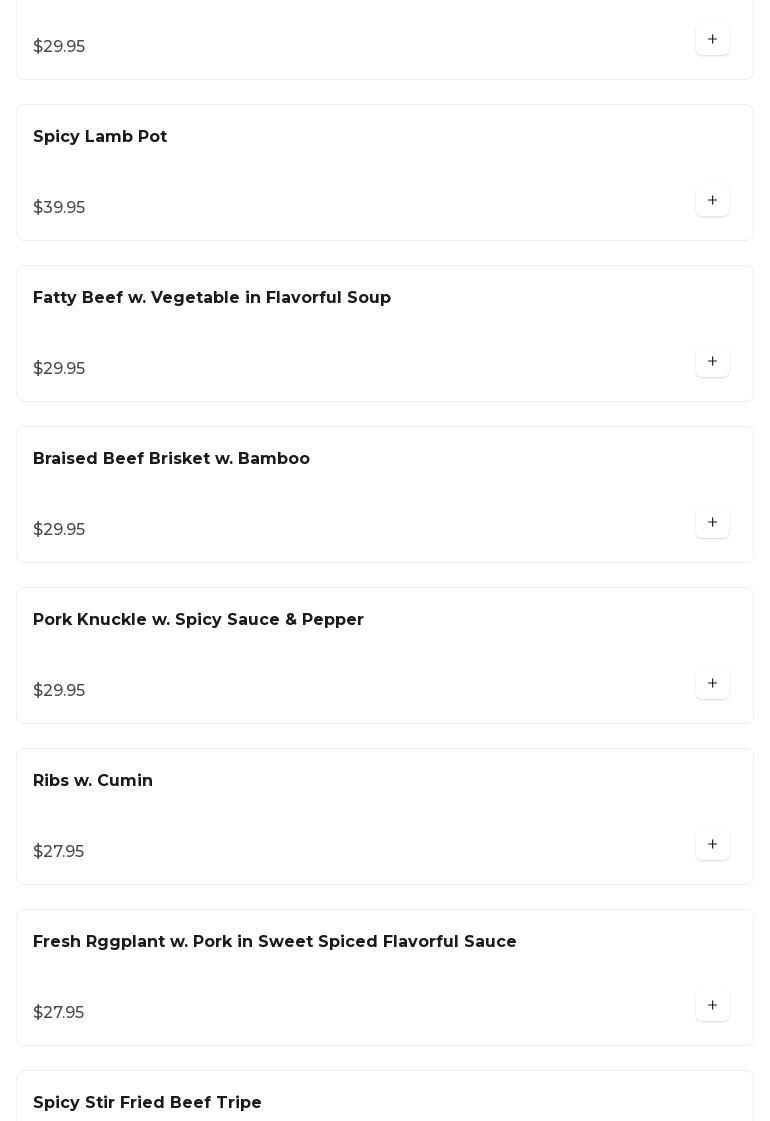Image resolution: width=770 pixels, height=1121 pixels.
Task: Open Spicy Stir Fried Beef Tripe title
Action: 147,1102
